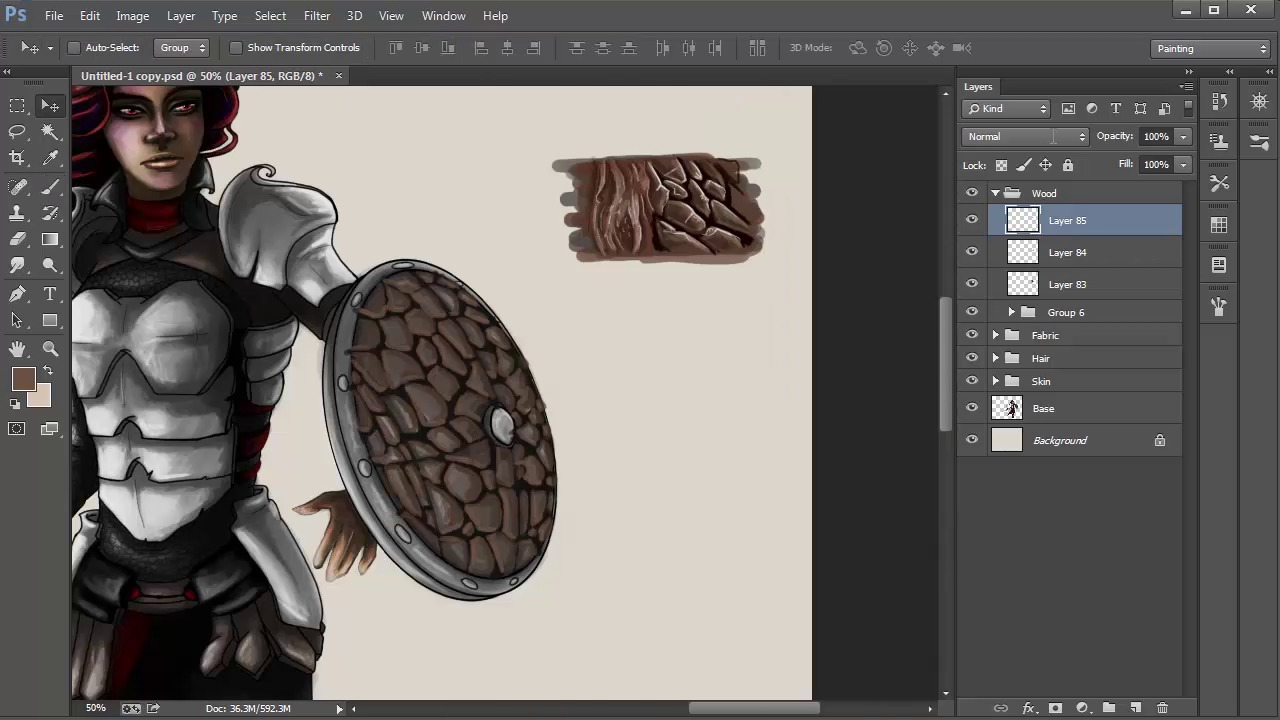Open the Image menu

coord(132,16)
